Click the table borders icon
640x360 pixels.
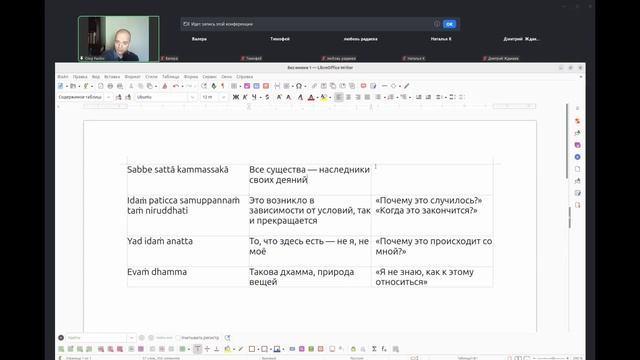point(252,349)
